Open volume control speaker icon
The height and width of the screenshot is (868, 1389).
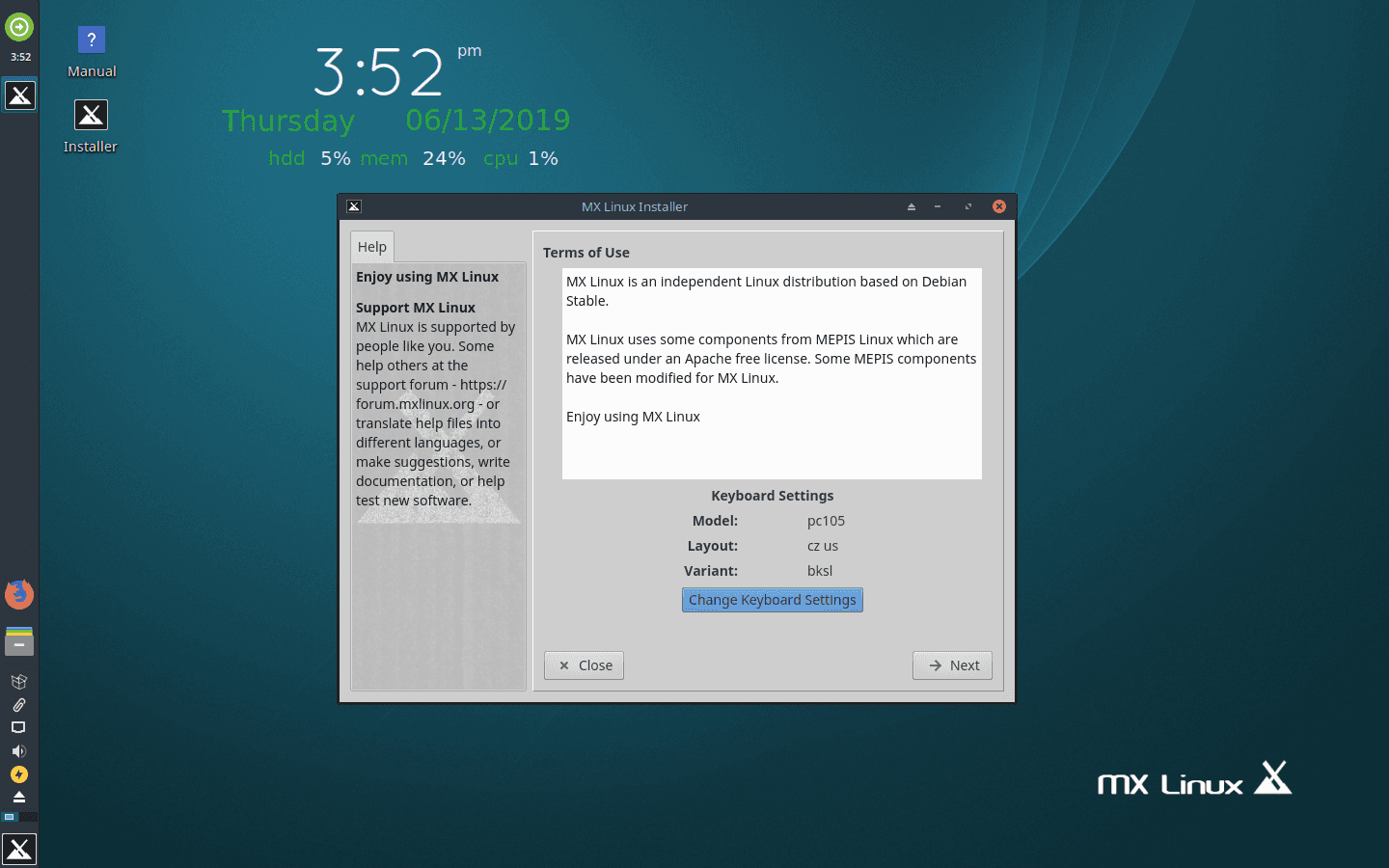click(x=18, y=751)
